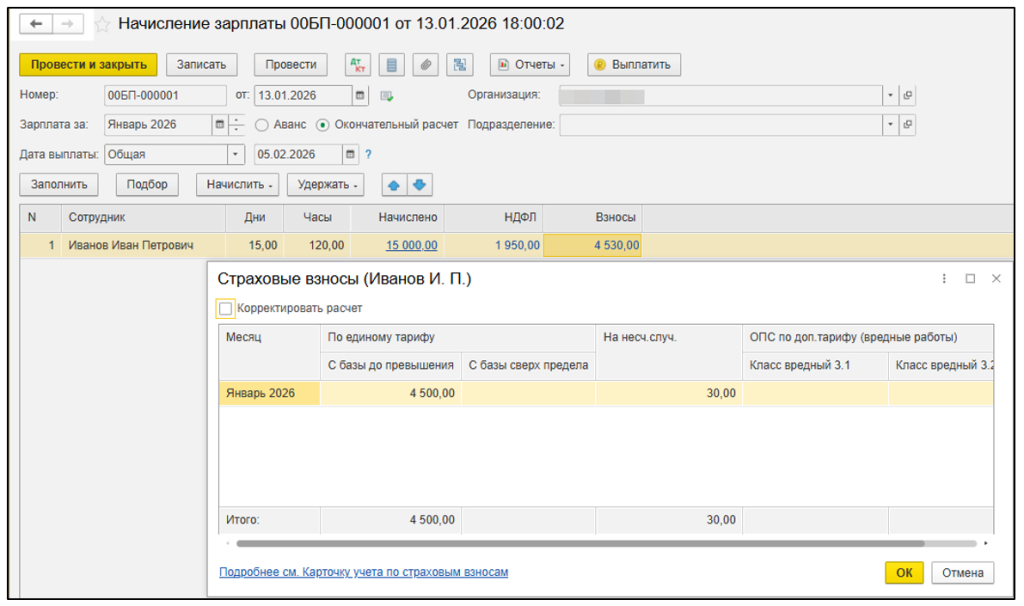Expand the Дата выплаты dropdown
The image size is (1024, 606).
[235, 155]
